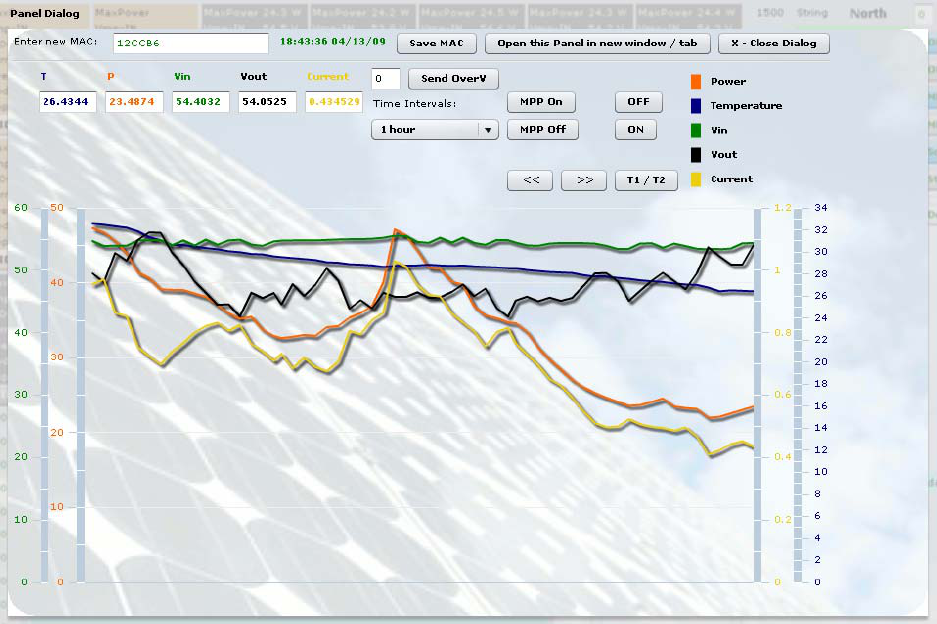Turn MPP On
This screenshot has width=937, height=624.
point(541,102)
